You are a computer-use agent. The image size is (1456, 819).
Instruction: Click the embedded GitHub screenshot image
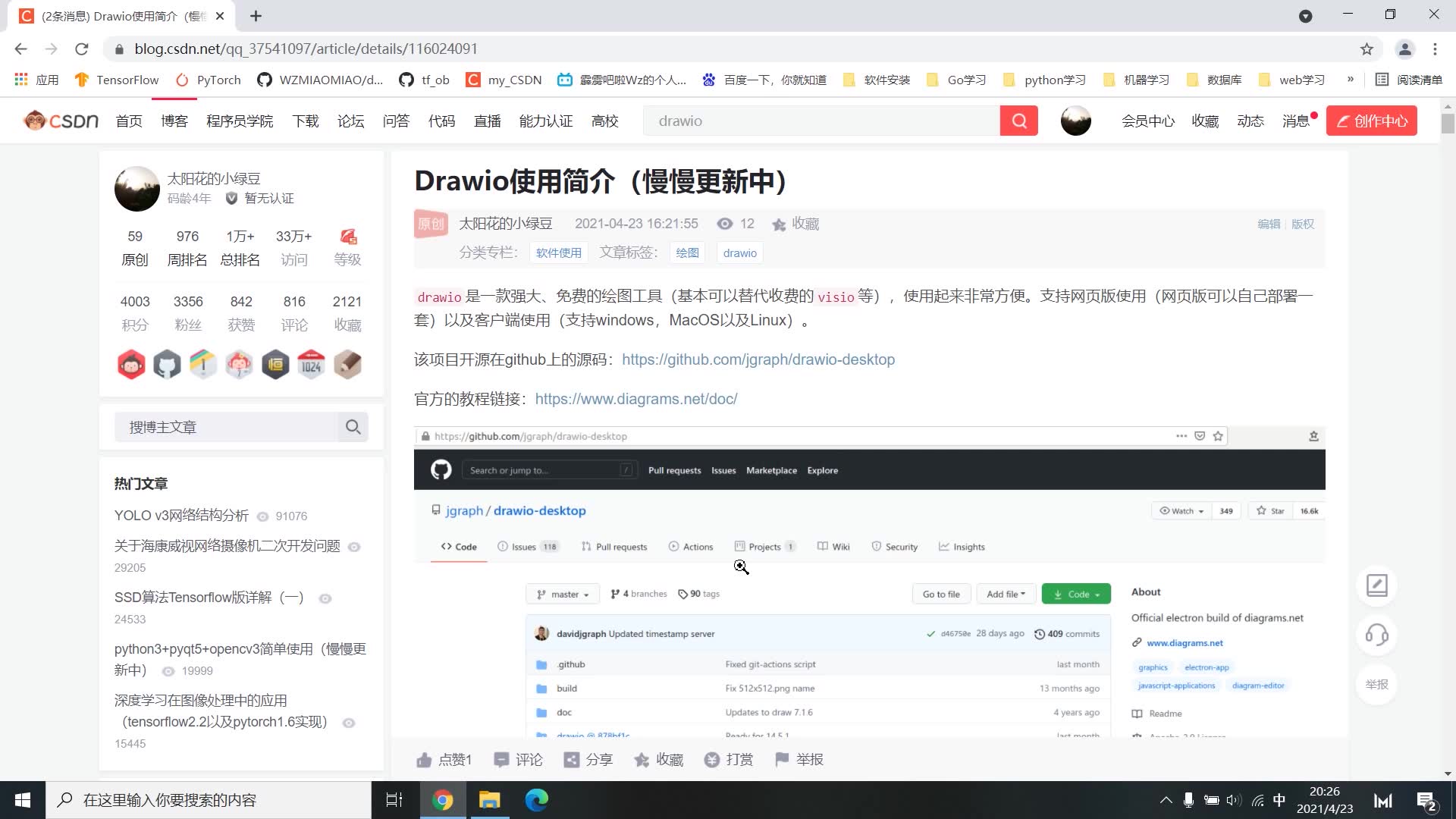pos(869,582)
